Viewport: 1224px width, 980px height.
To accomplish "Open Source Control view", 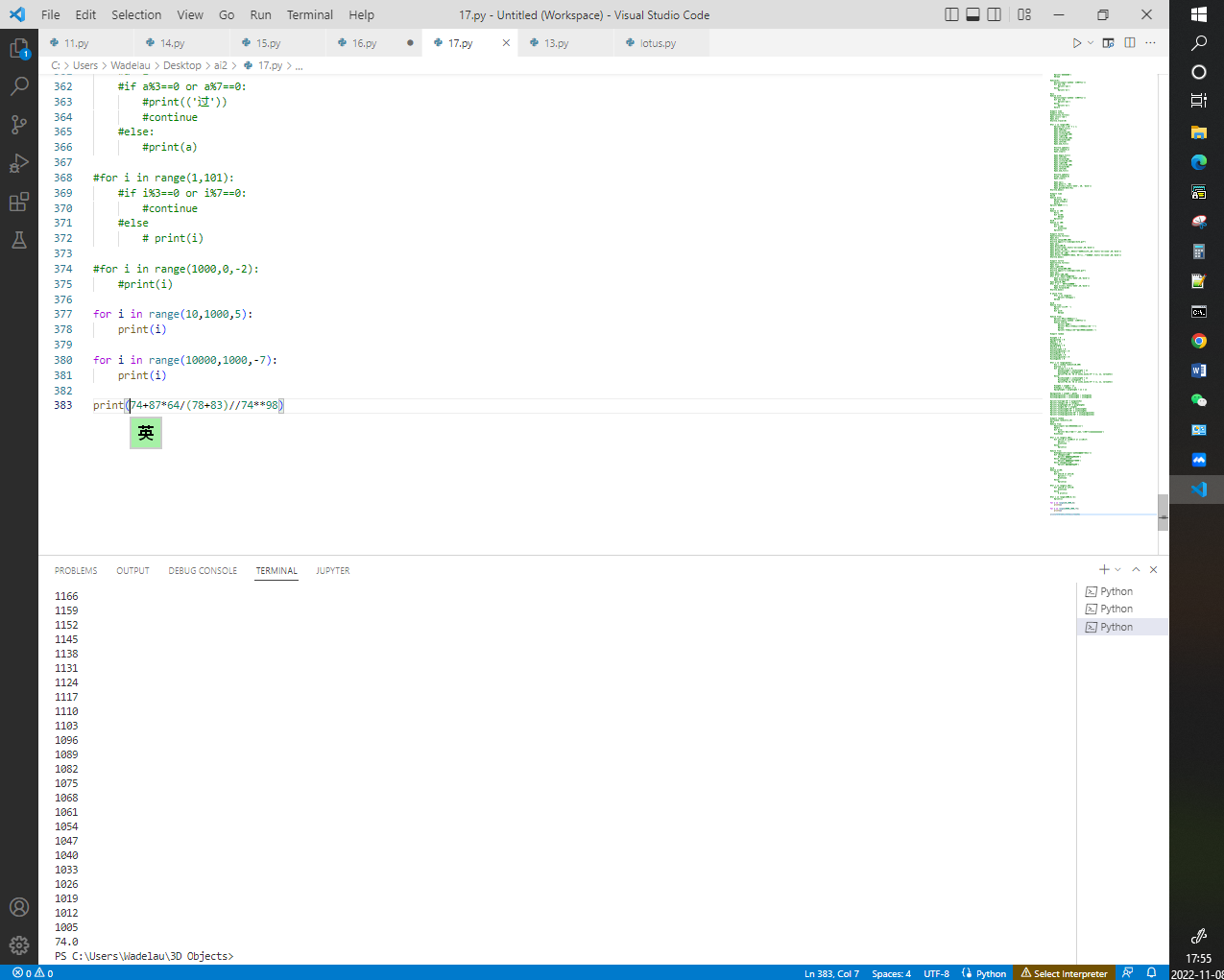I will (x=19, y=125).
